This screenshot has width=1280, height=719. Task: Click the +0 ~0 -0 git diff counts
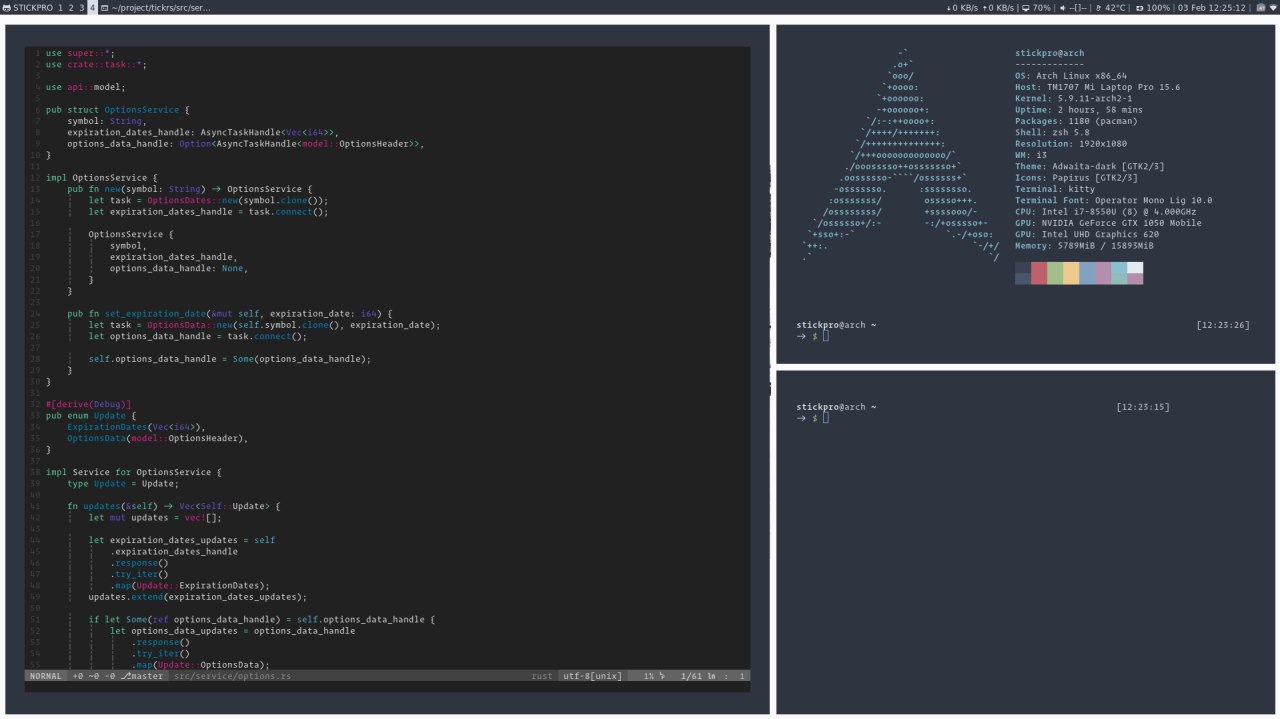tap(94, 676)
